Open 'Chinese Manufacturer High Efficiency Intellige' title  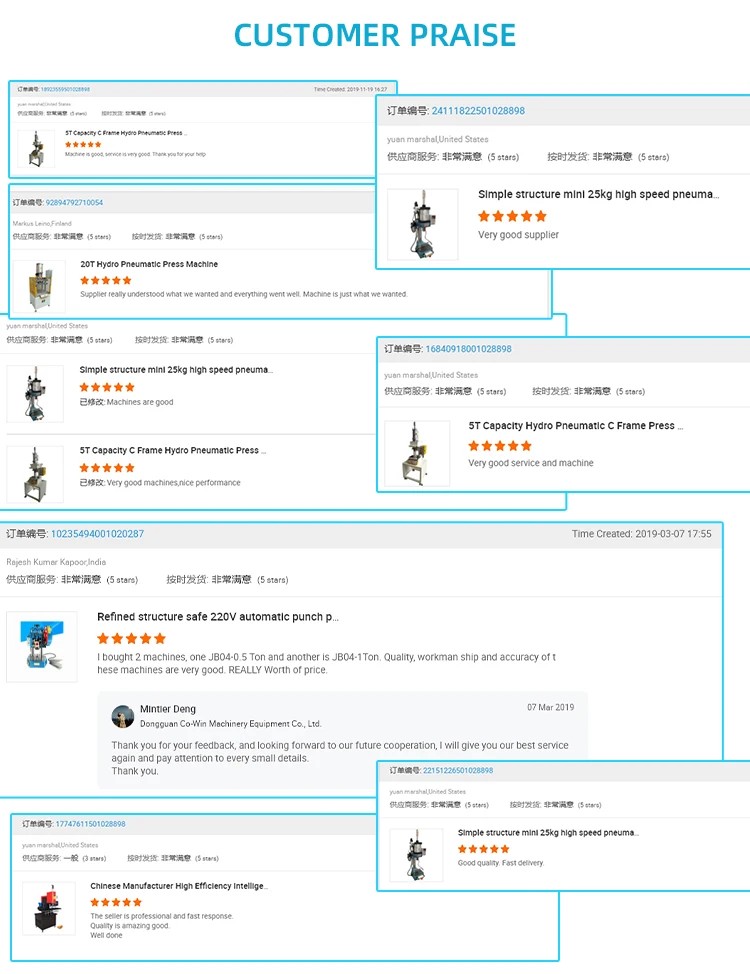point(179,886)
